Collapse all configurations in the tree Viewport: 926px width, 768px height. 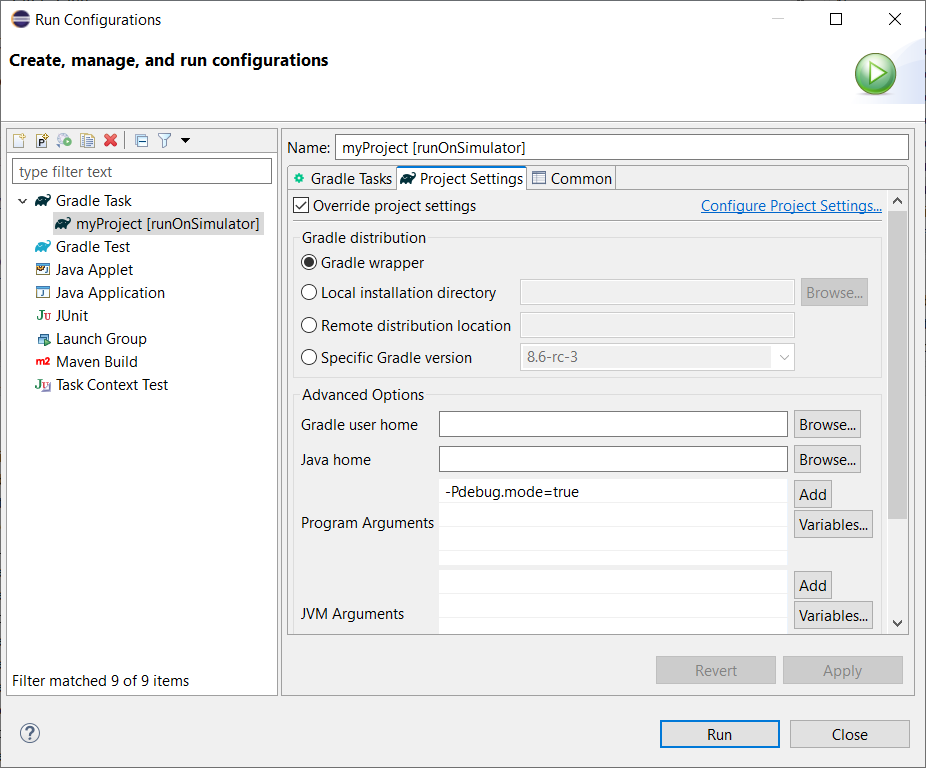(x=141, y=141)
